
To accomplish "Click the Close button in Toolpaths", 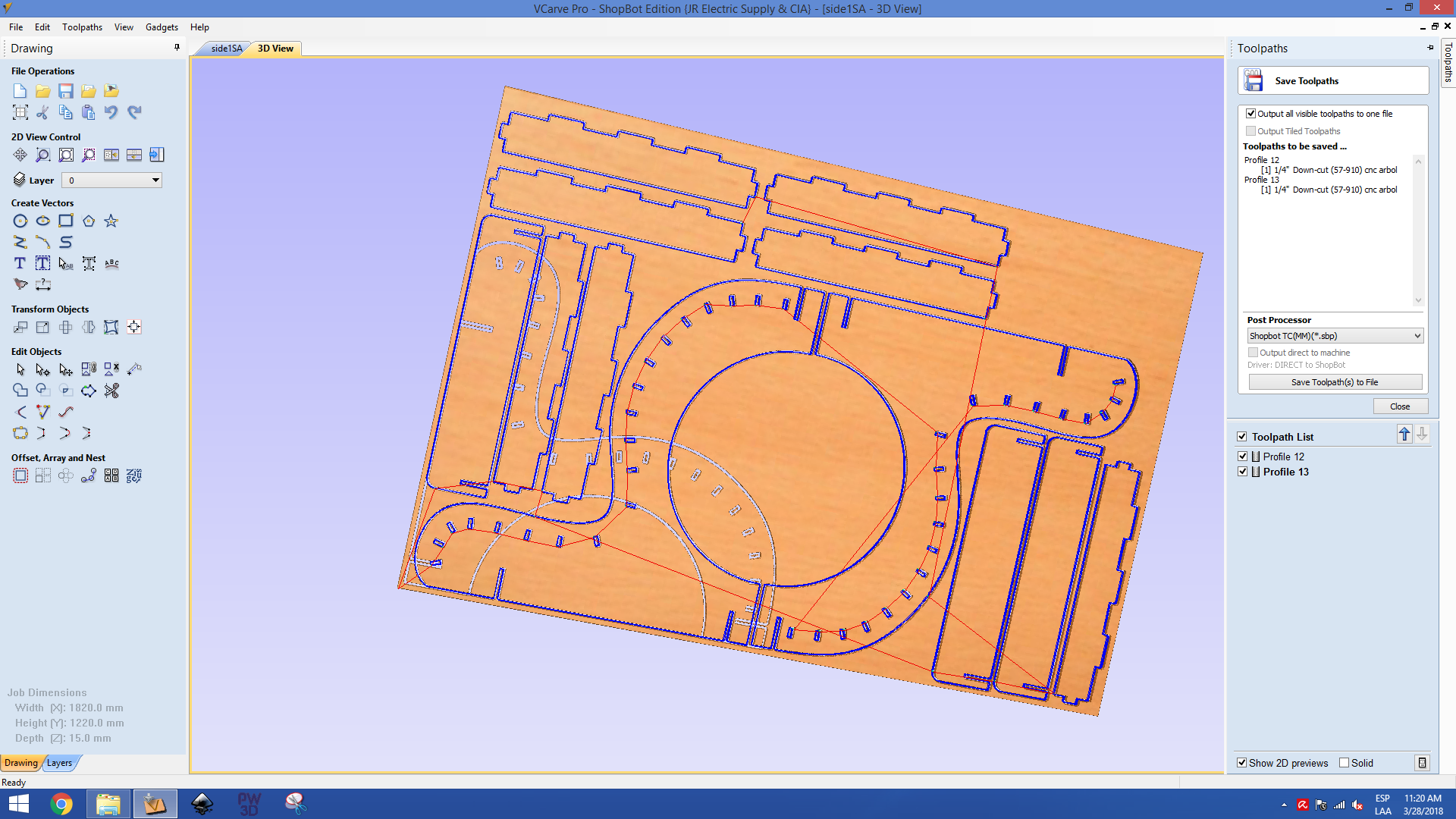I will tap(1400, 406).
